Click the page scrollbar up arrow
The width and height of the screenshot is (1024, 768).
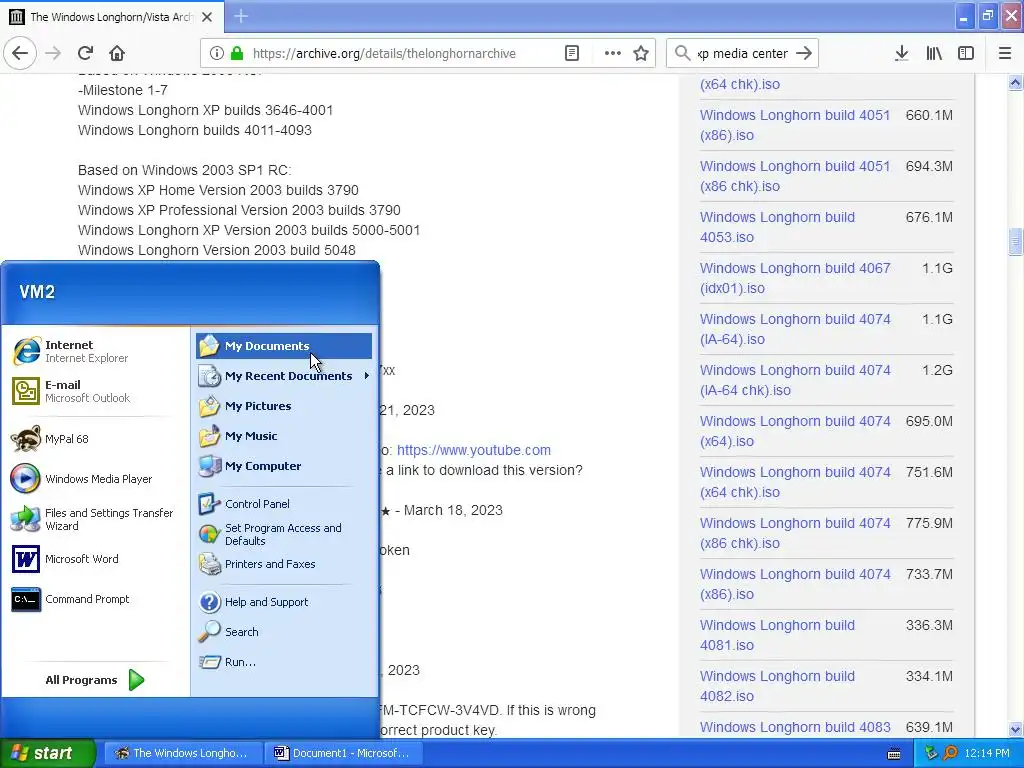[x=1015, y=82]
